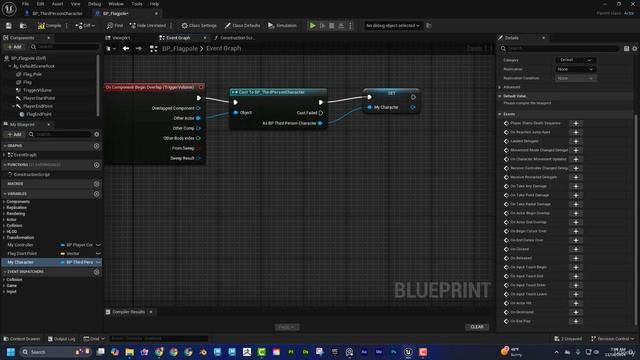Open the File menu

25,4
